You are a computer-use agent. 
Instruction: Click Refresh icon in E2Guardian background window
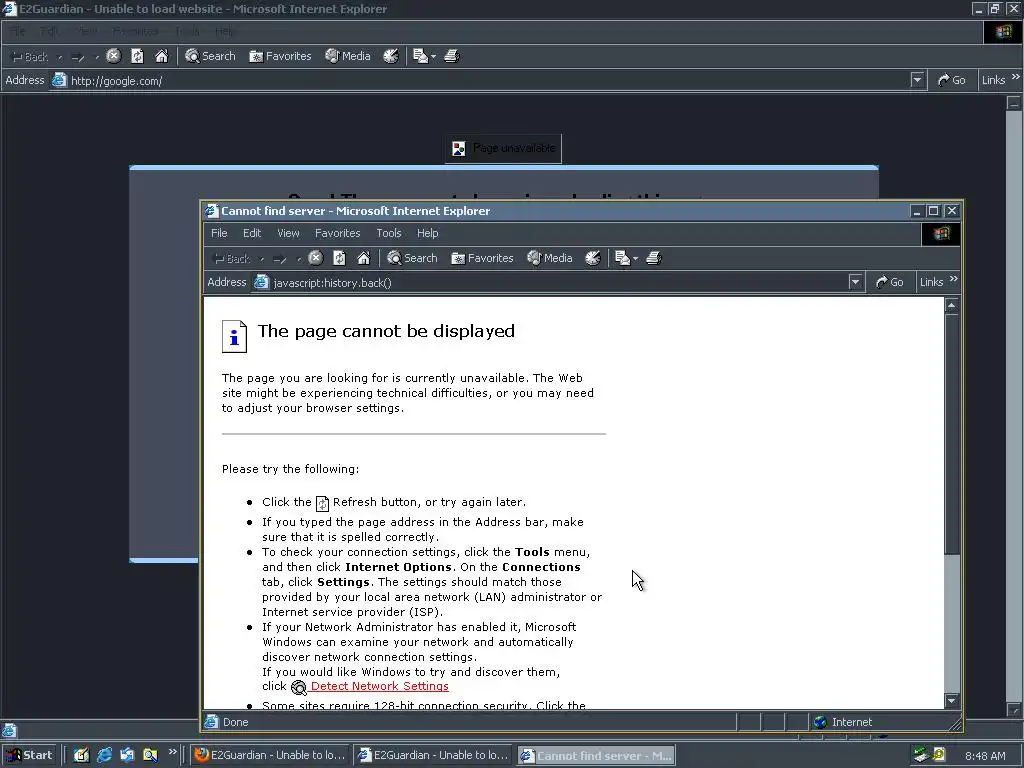coord(137,56)
